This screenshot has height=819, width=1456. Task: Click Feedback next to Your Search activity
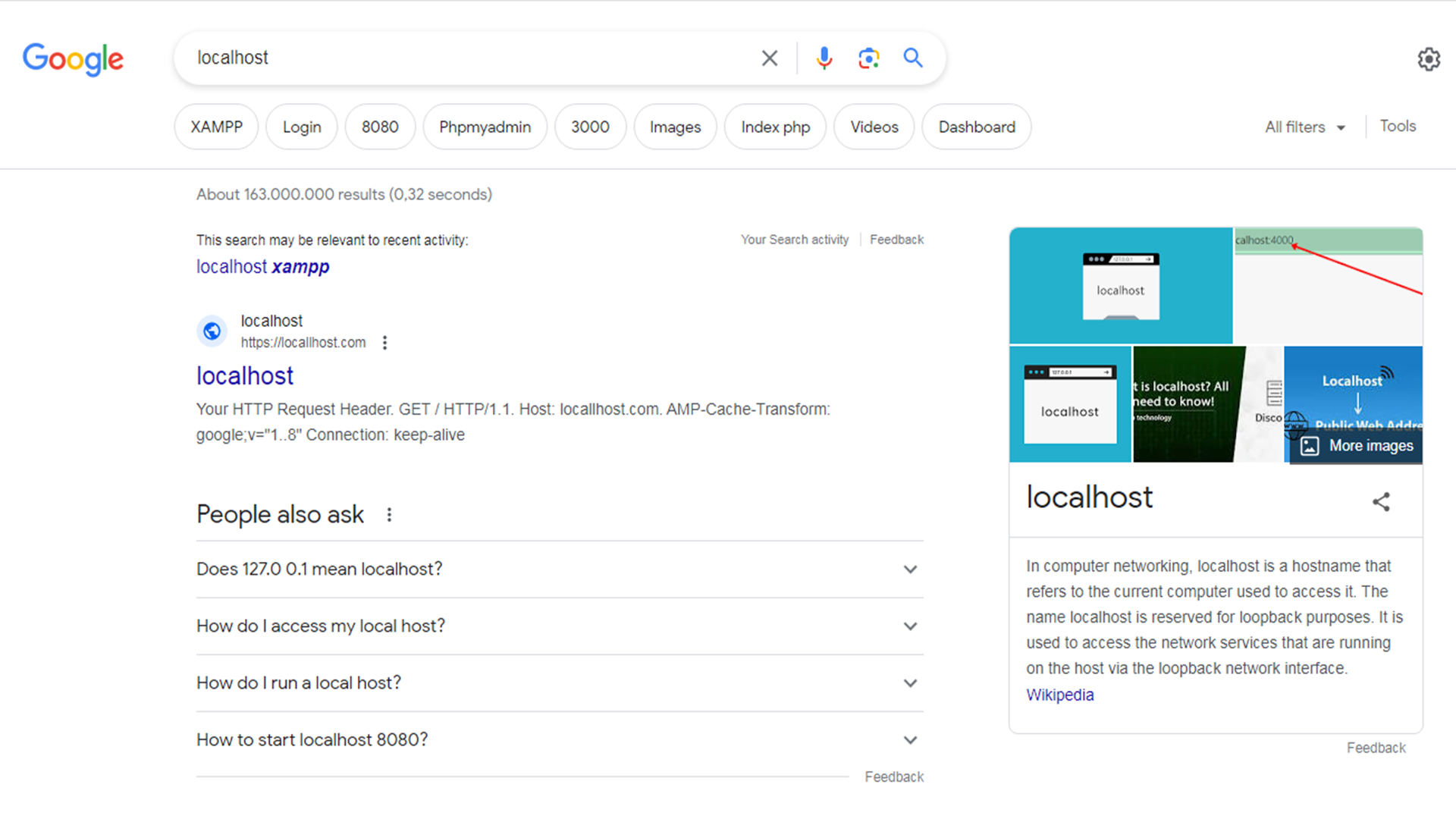pos(896,240)
